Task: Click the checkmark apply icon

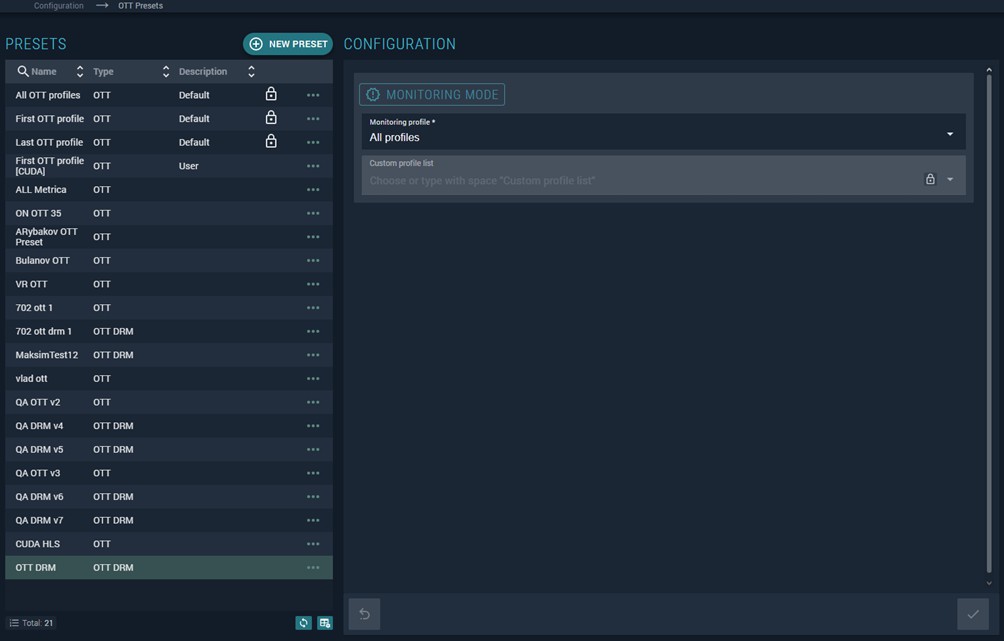Action: 972,614
